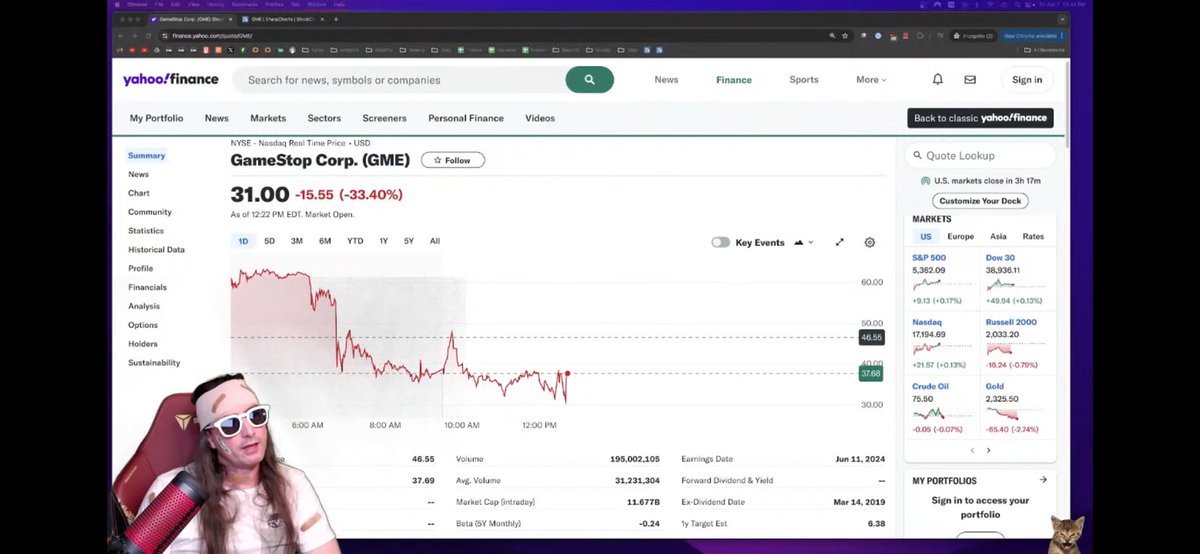Open the News link in top header
This screenshot has width=1200, height=554.
(x=666, y=80)
